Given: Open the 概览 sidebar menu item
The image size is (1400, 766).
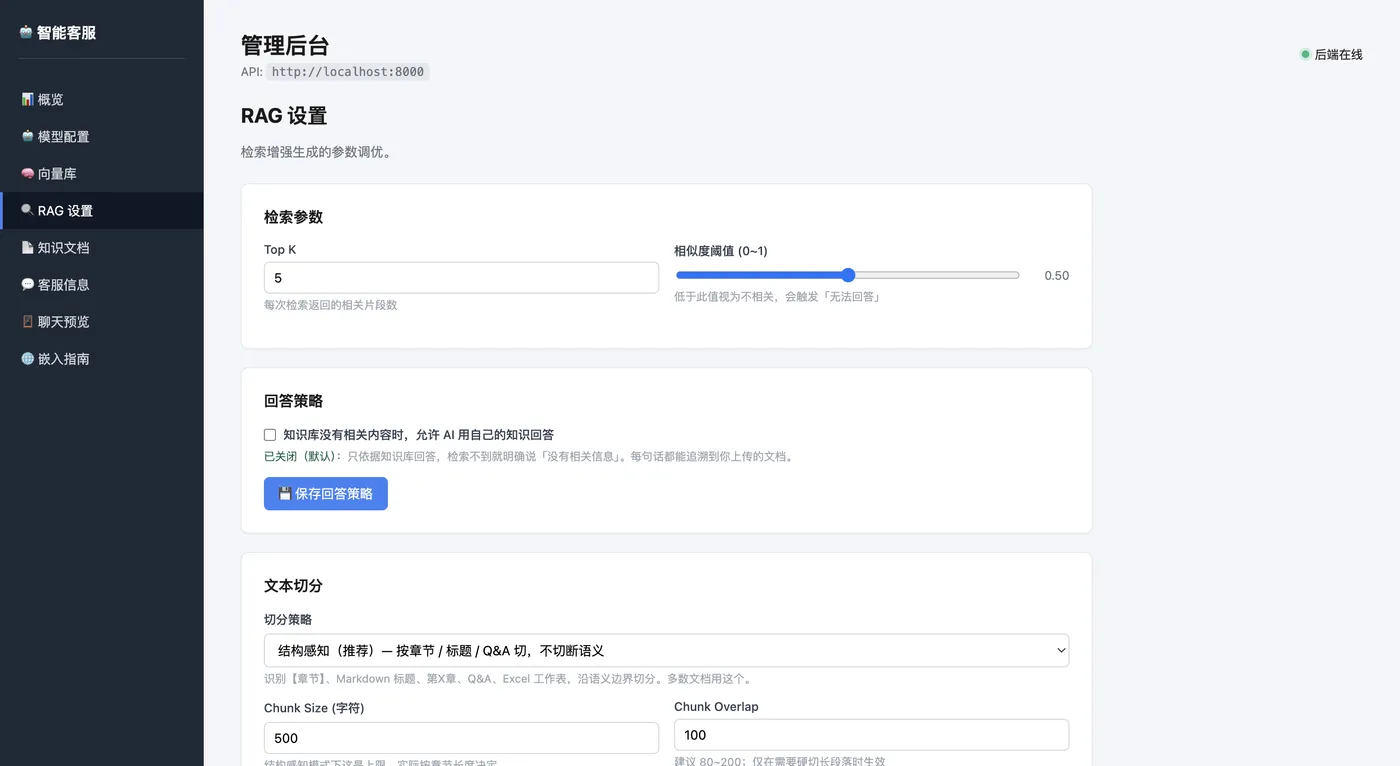Looking at the screenshot, I should tap(102, 99).
